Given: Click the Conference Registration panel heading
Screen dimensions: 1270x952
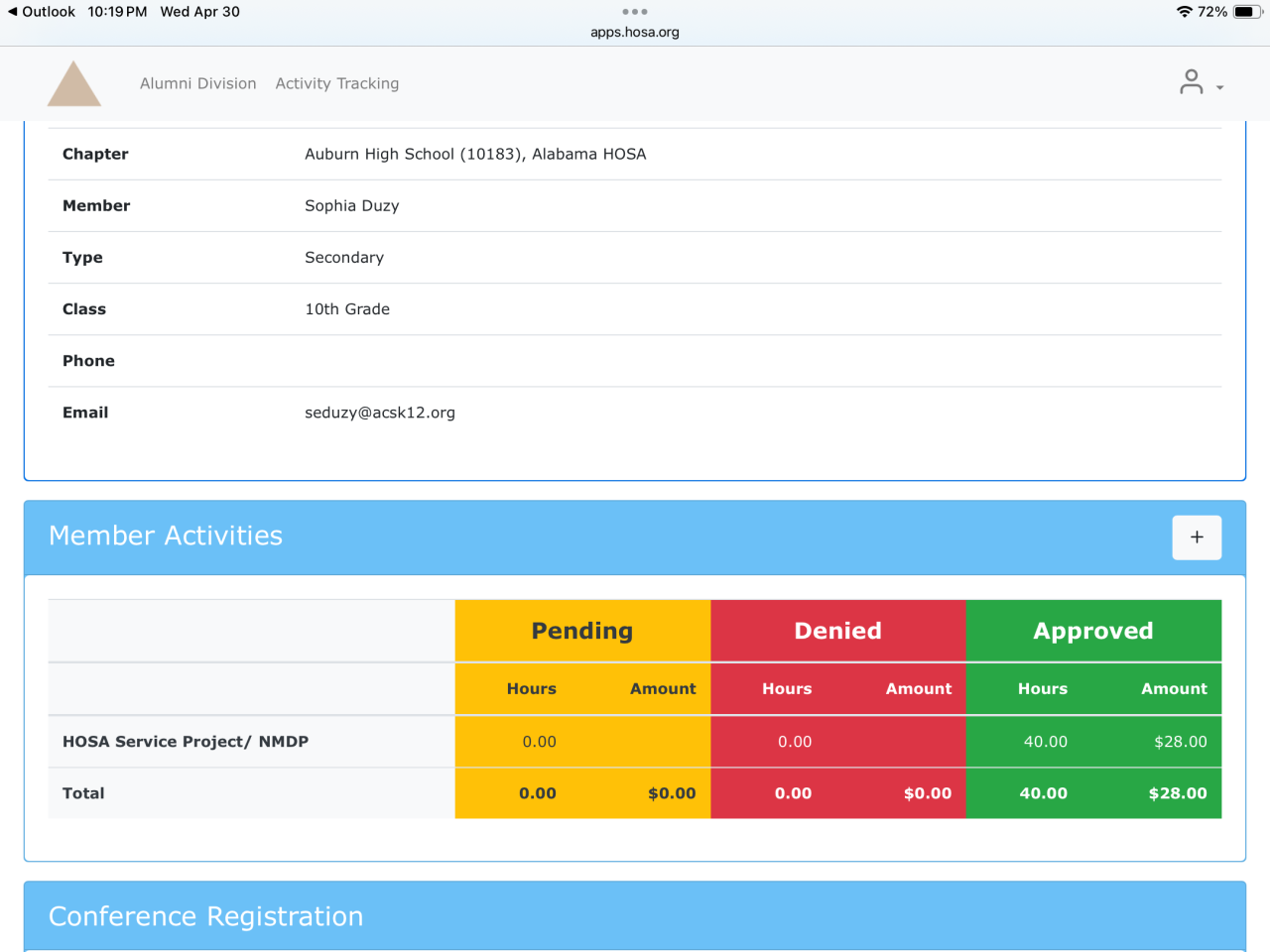Looking at the screenshot, I should [x=206, y=916].
